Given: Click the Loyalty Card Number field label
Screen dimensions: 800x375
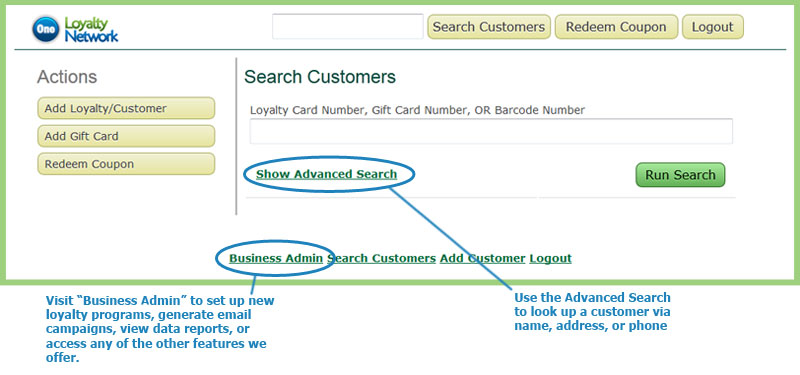Looking at the screenshot, I should tap(417, 110).
